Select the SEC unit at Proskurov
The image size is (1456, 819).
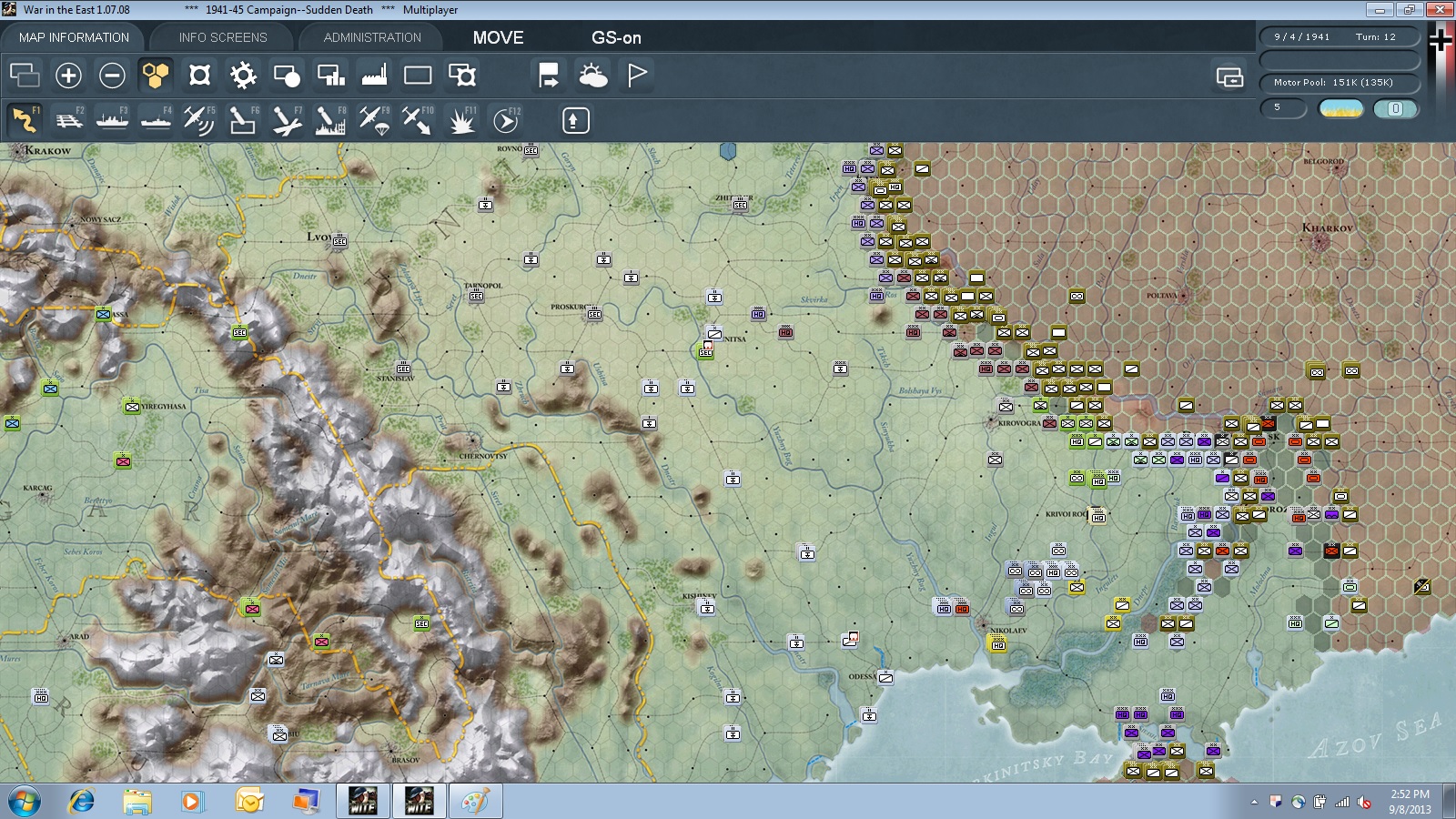[594, 314]
